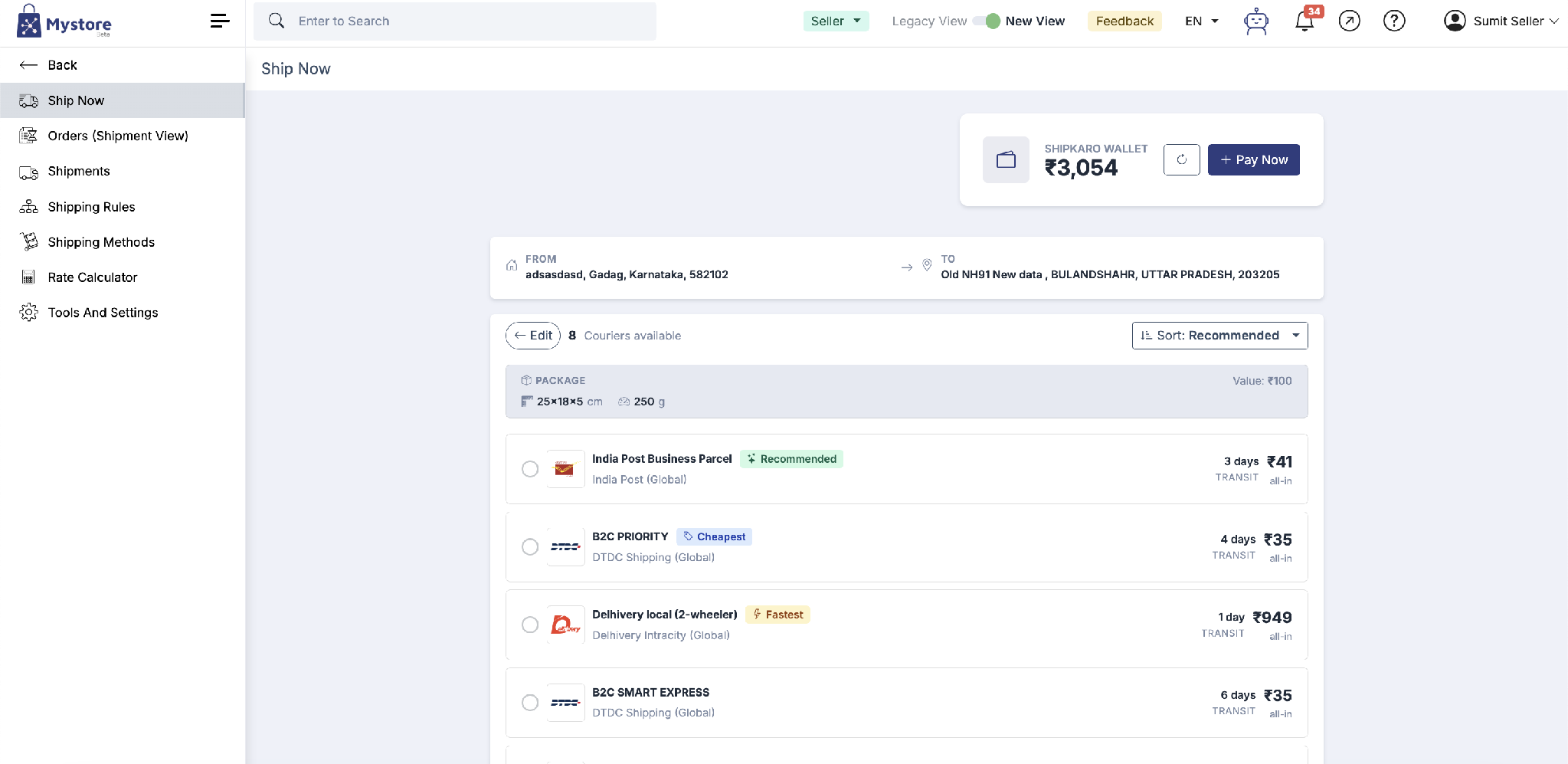Image resolution: width=1568 pixels, height=764 pixels.
Task: Click the ₹949 Delhivery price
Action: pyautogui.click(x=1272, y=618)
